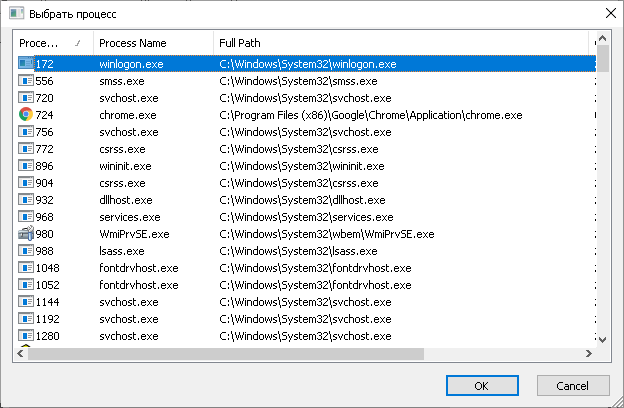Click the icon next to PID 904
The width and height of the screenshot is (624, 408).
pyautogui.click(x=26, y=183)
